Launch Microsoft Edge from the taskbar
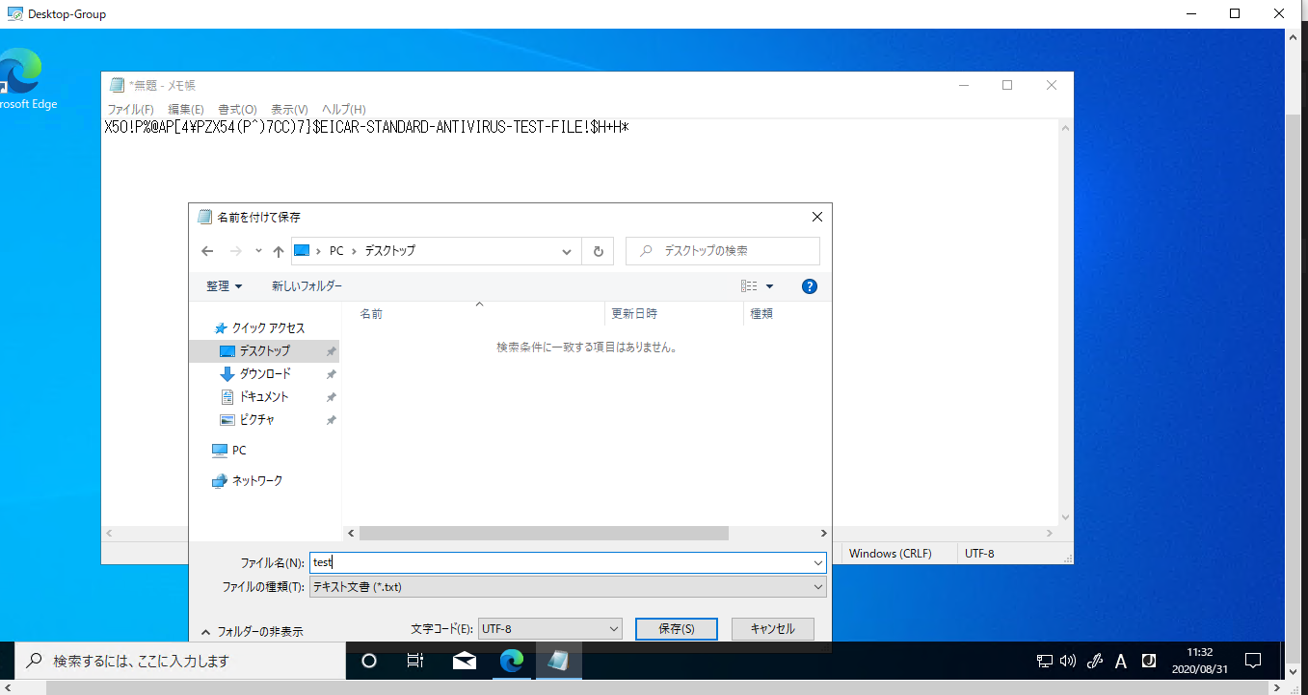Image resolution: width=1308 pixels, height=695 pixels. 511,661
